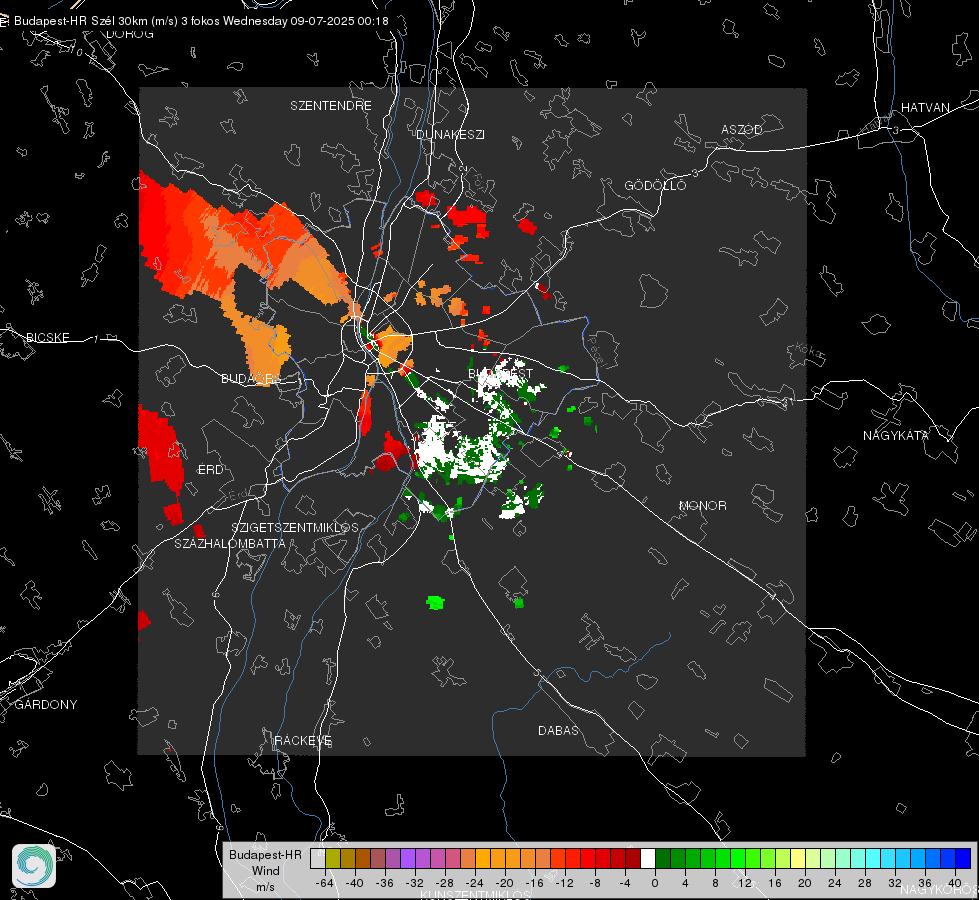The width and height of the screenshot is (979, 900).
Task: Click the Budapest-HR Wind m/s legend title
Action: [265, 870]
